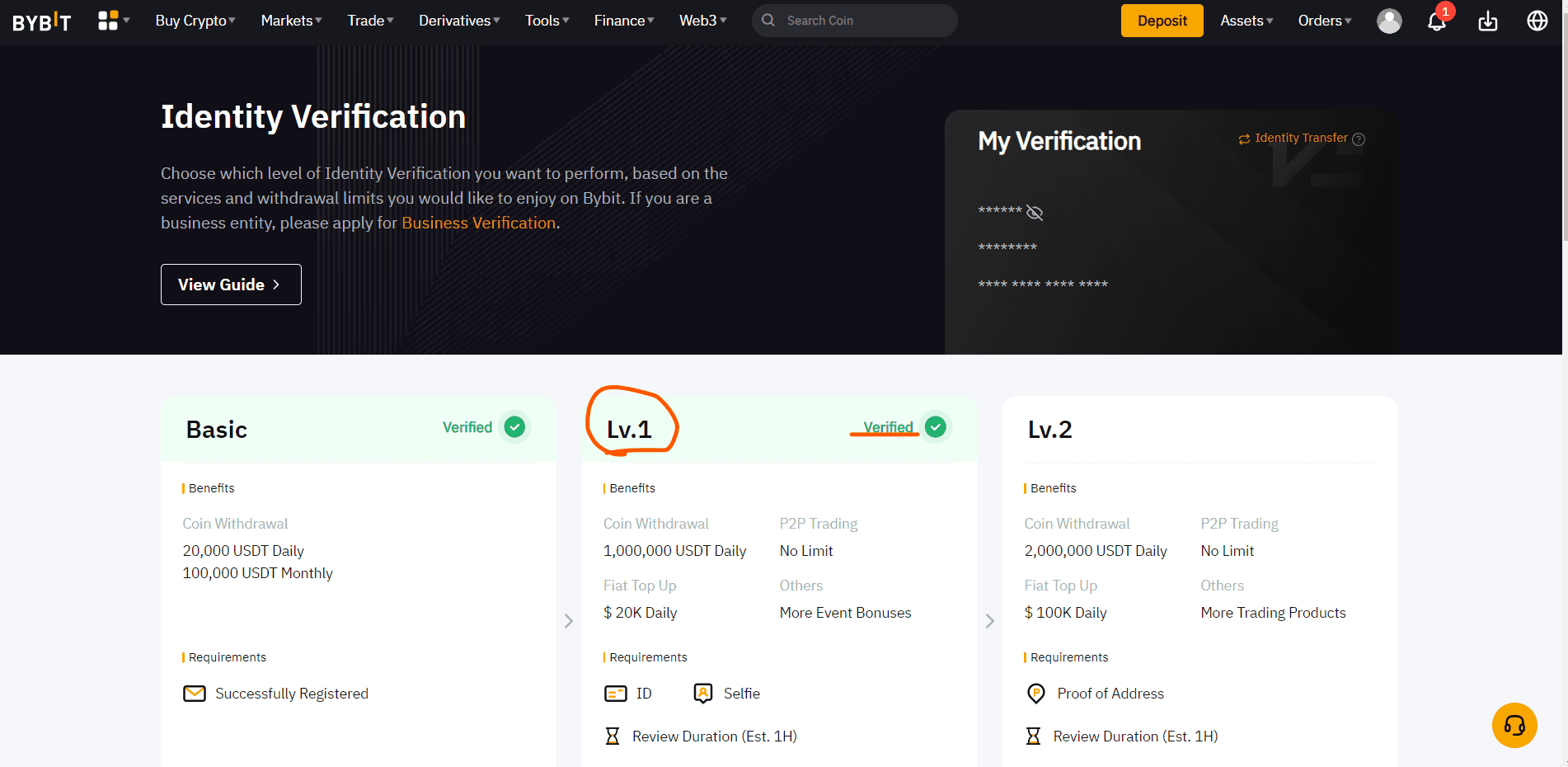This screenshot has width=1568, height=767.
Task: Click Lv.1 verified checkmark icon
Action: pos(936,427)
